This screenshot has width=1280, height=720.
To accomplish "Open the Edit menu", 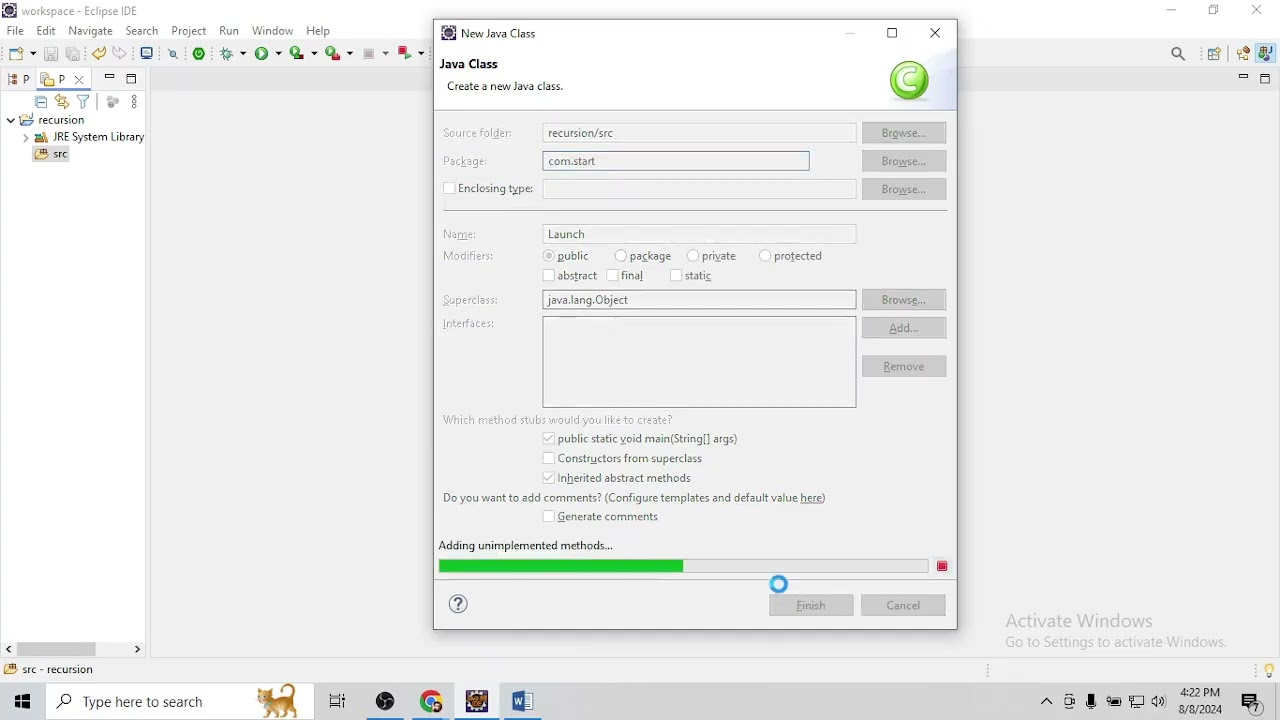I will coord(46,31).
